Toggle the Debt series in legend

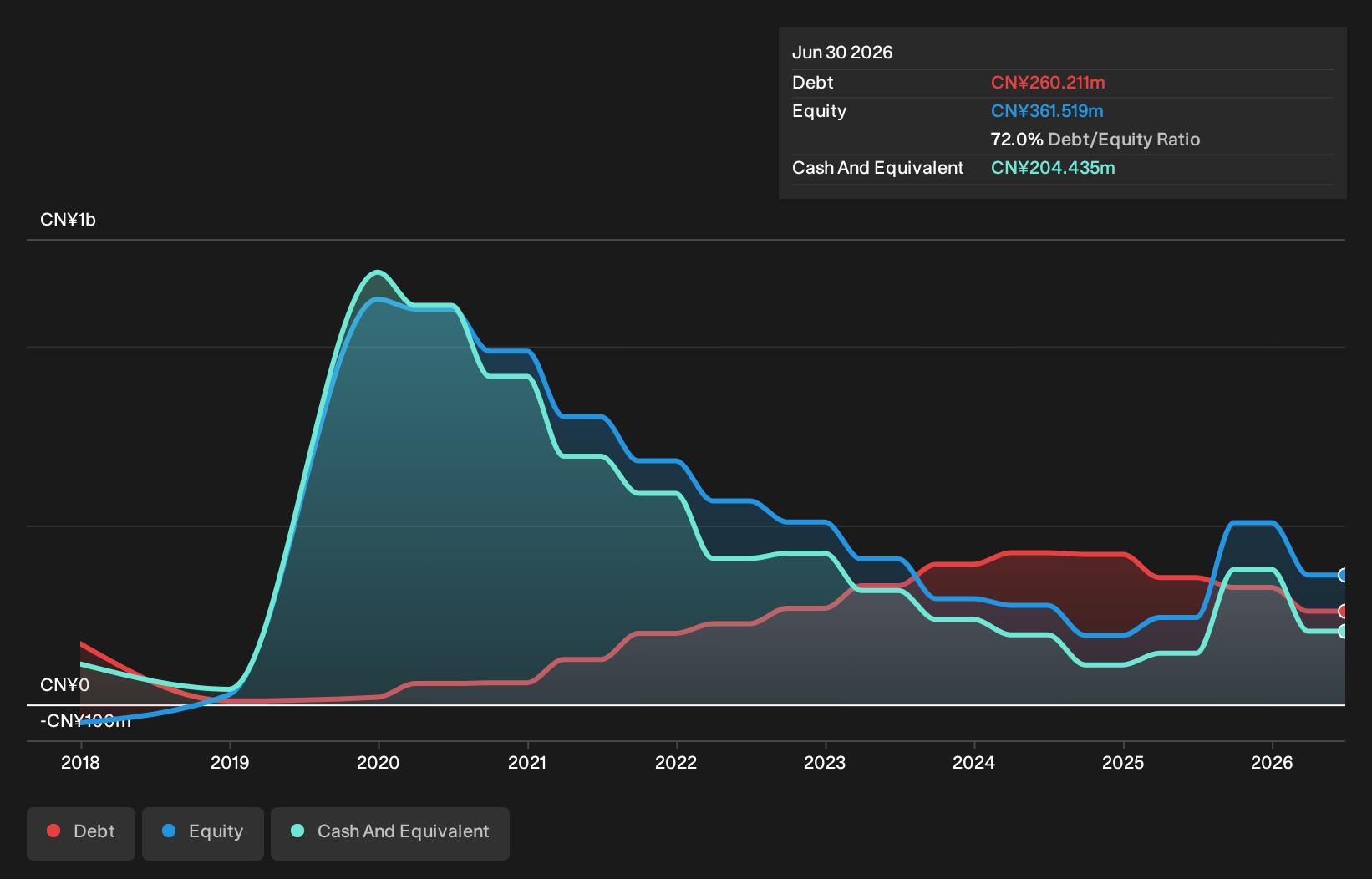81,833
